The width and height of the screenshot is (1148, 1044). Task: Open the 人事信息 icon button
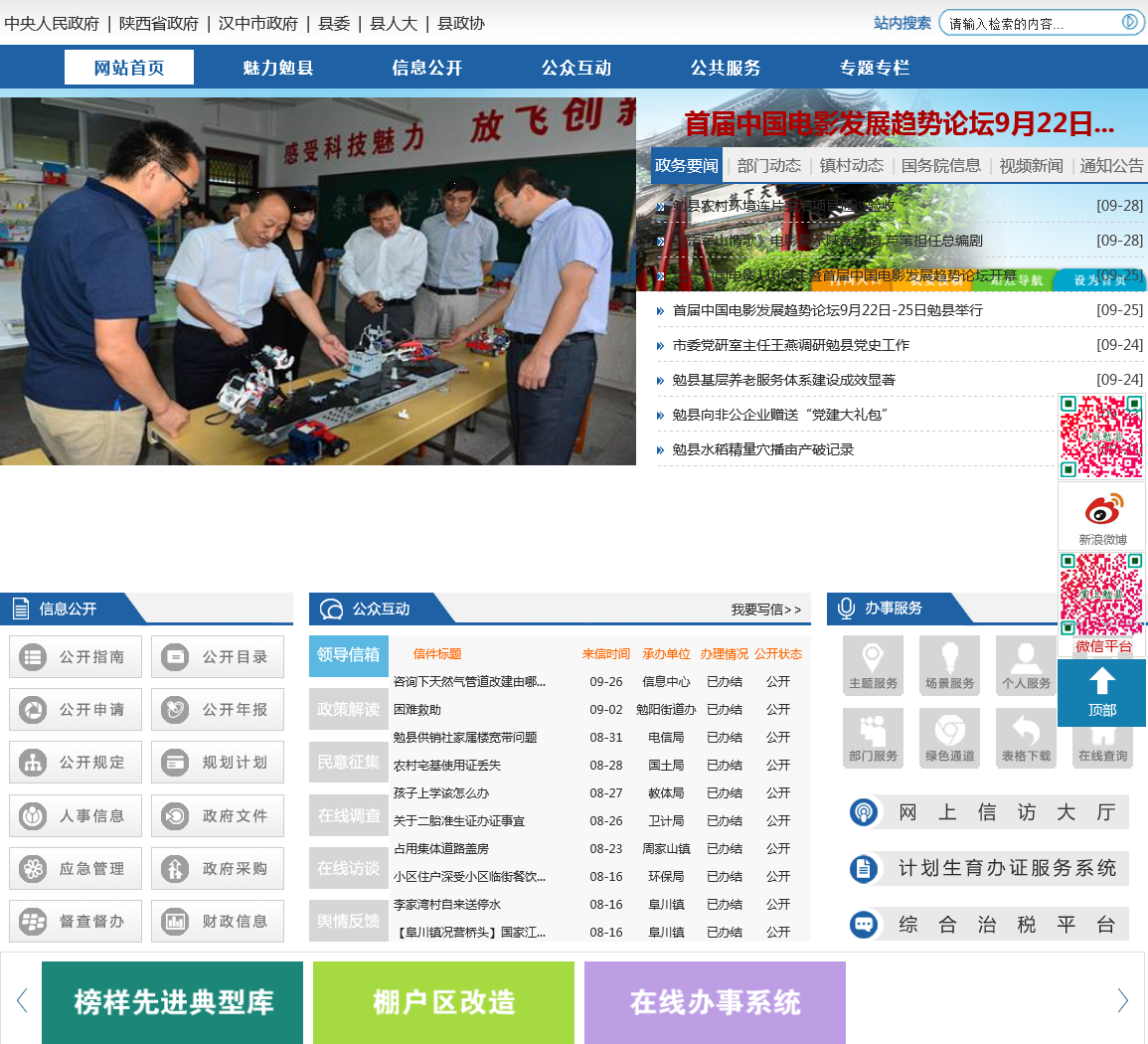[76, 815]
